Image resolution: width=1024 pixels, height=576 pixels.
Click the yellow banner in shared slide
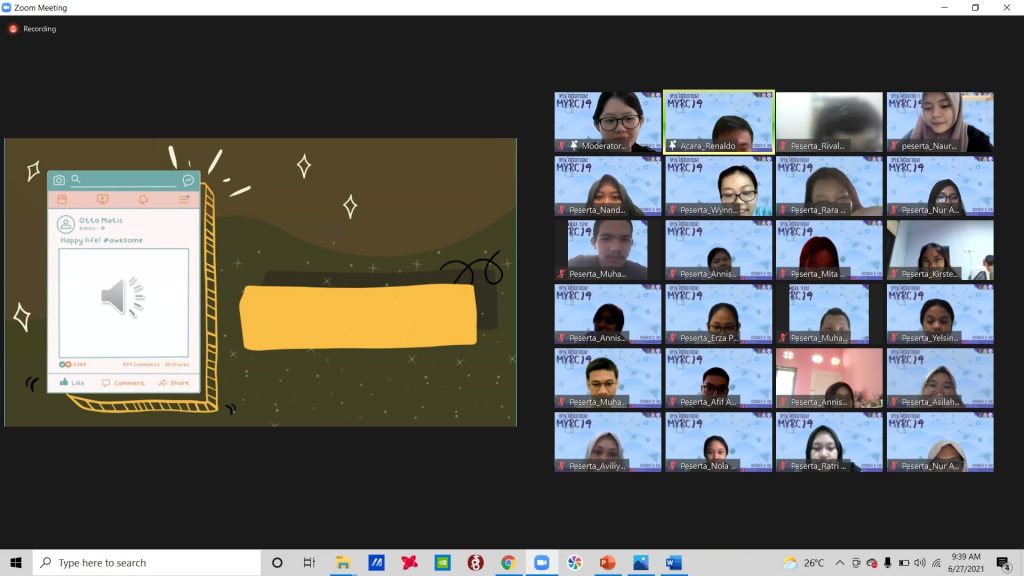pos(358,317)
